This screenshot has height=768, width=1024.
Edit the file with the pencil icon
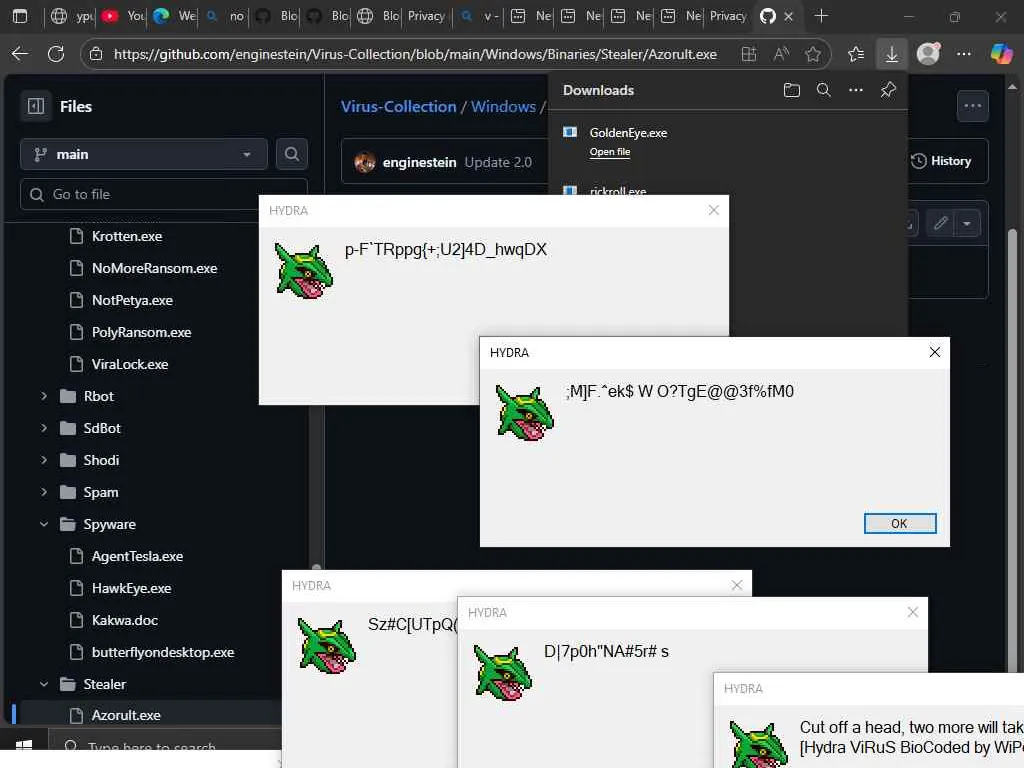(940, 223)
